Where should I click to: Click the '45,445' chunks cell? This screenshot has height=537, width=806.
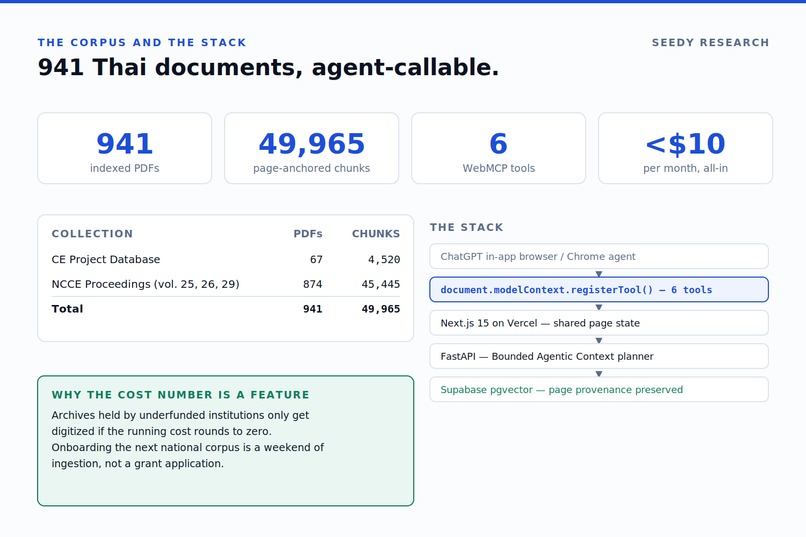(380, 284)
